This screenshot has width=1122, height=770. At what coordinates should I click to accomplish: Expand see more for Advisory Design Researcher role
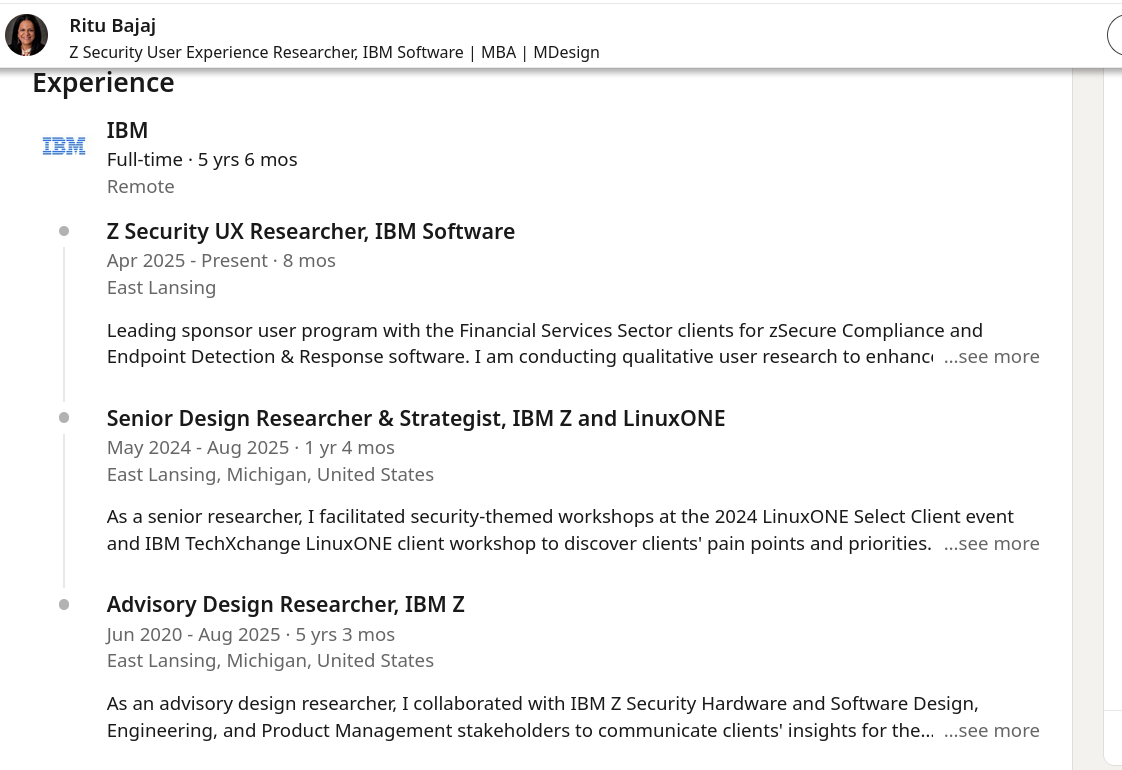click(x=991, y=730)
